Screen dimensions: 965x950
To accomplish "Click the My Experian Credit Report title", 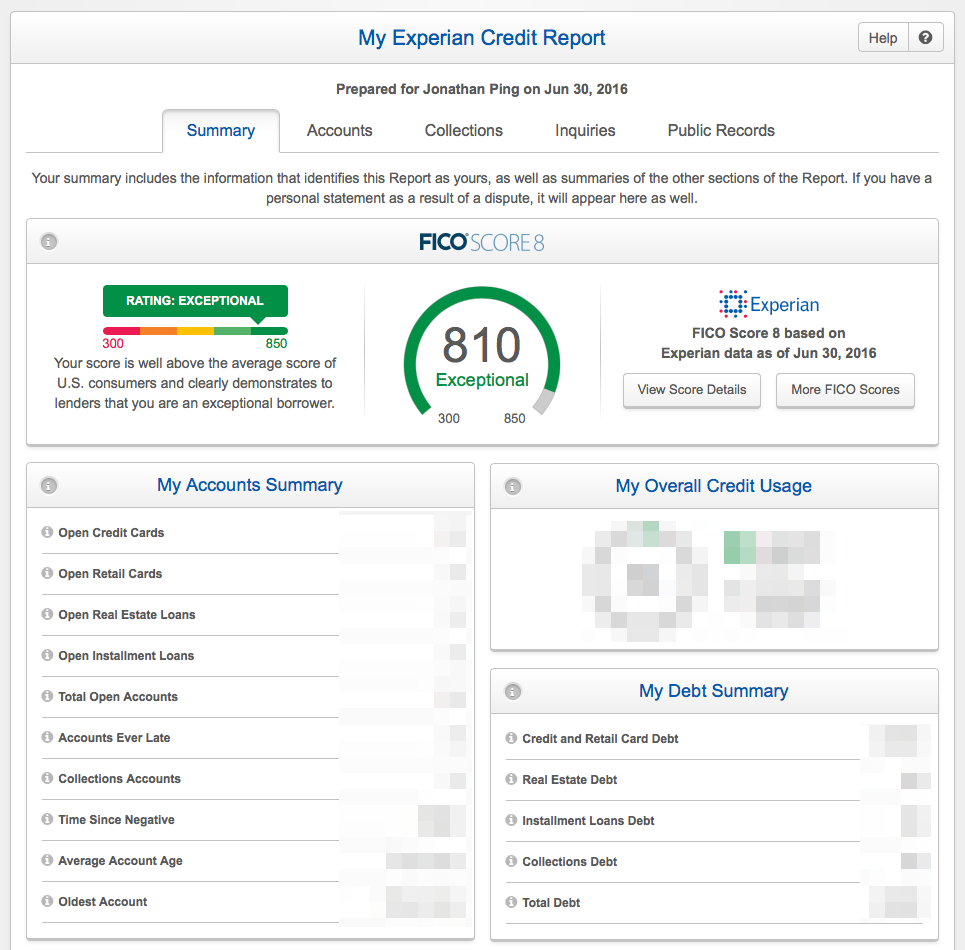I will pyautogui.click(x=482, y=38).
